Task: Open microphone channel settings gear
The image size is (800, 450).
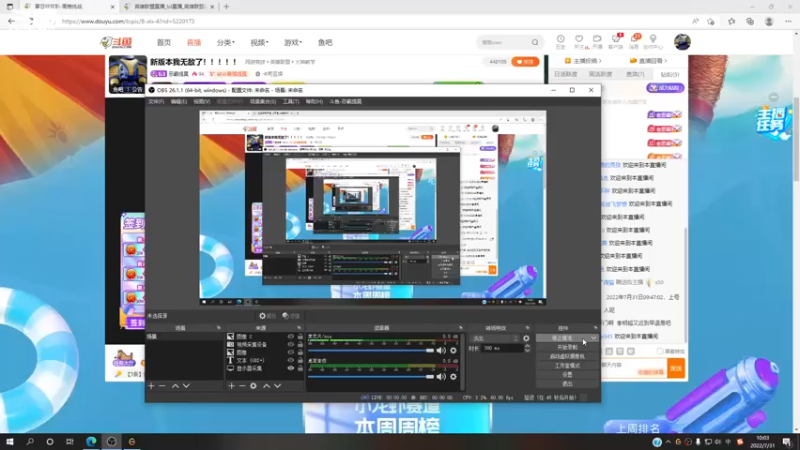Action: [x=453, y=351]
